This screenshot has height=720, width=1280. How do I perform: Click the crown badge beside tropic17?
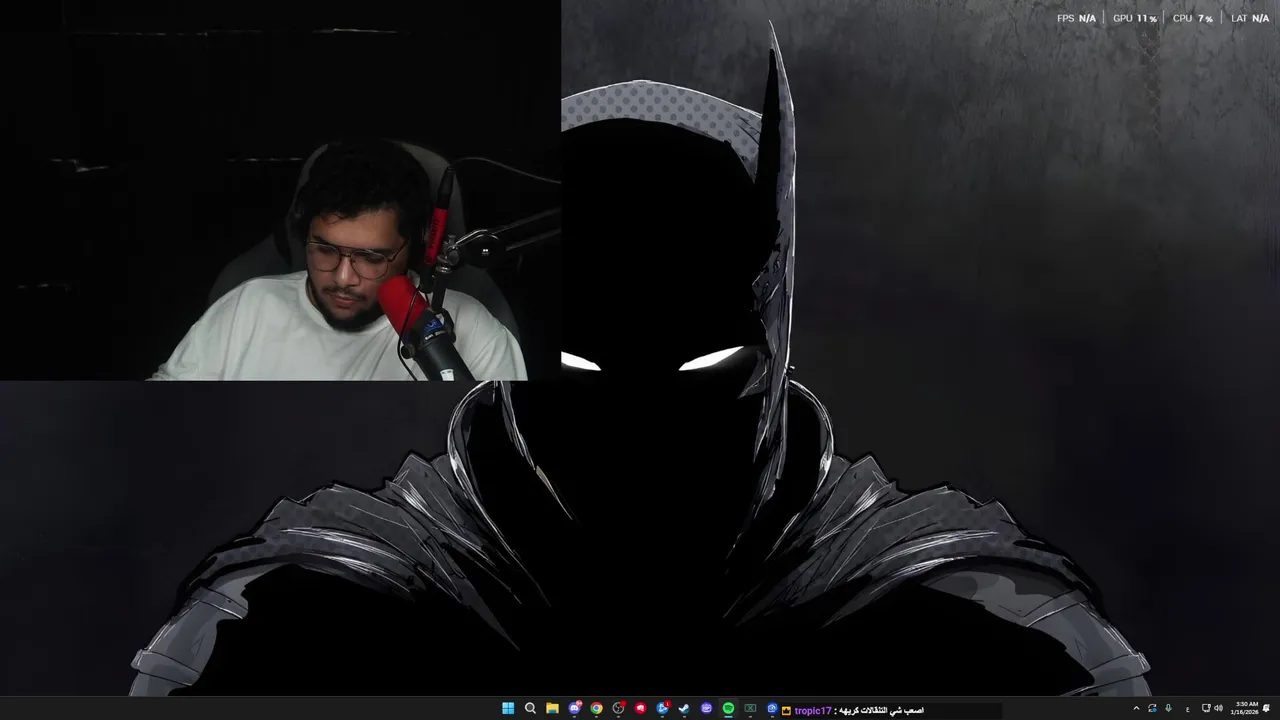click(x=787, y=711)
